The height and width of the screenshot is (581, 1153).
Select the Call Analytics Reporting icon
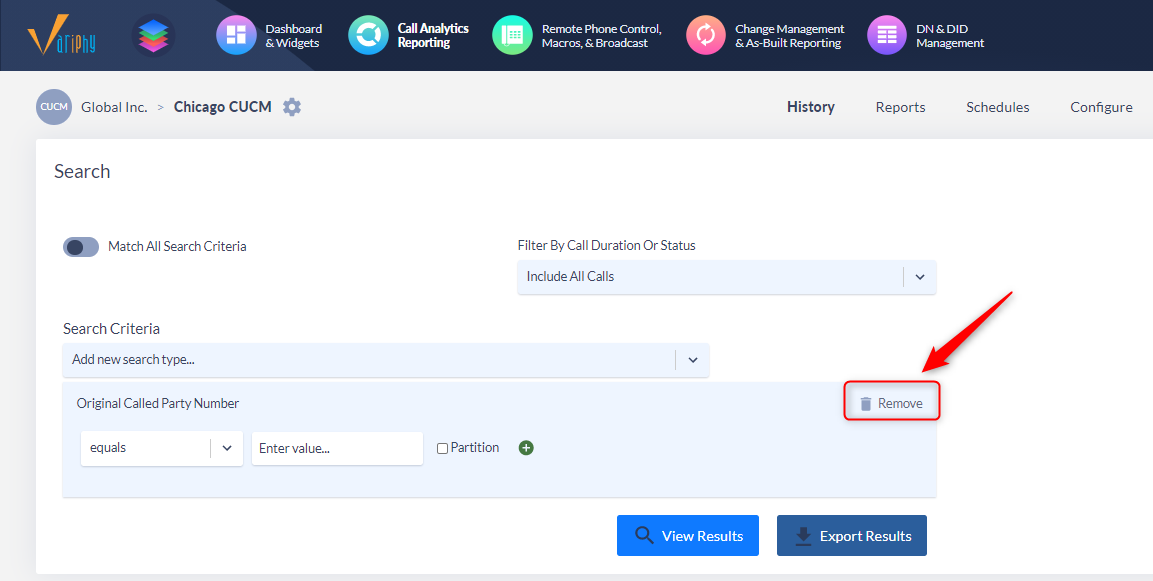tap(368, 35)
